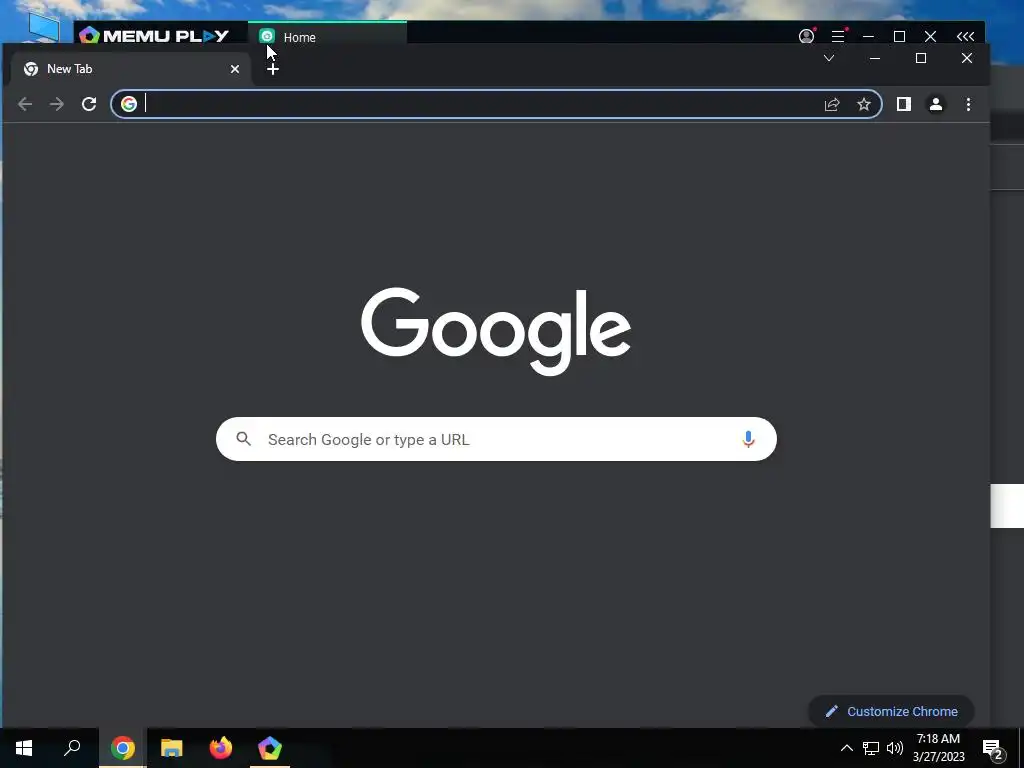Launch Firefox from the taskbar
The image size is (1024, 768).
pyautogui.click(x=221, y=748)
